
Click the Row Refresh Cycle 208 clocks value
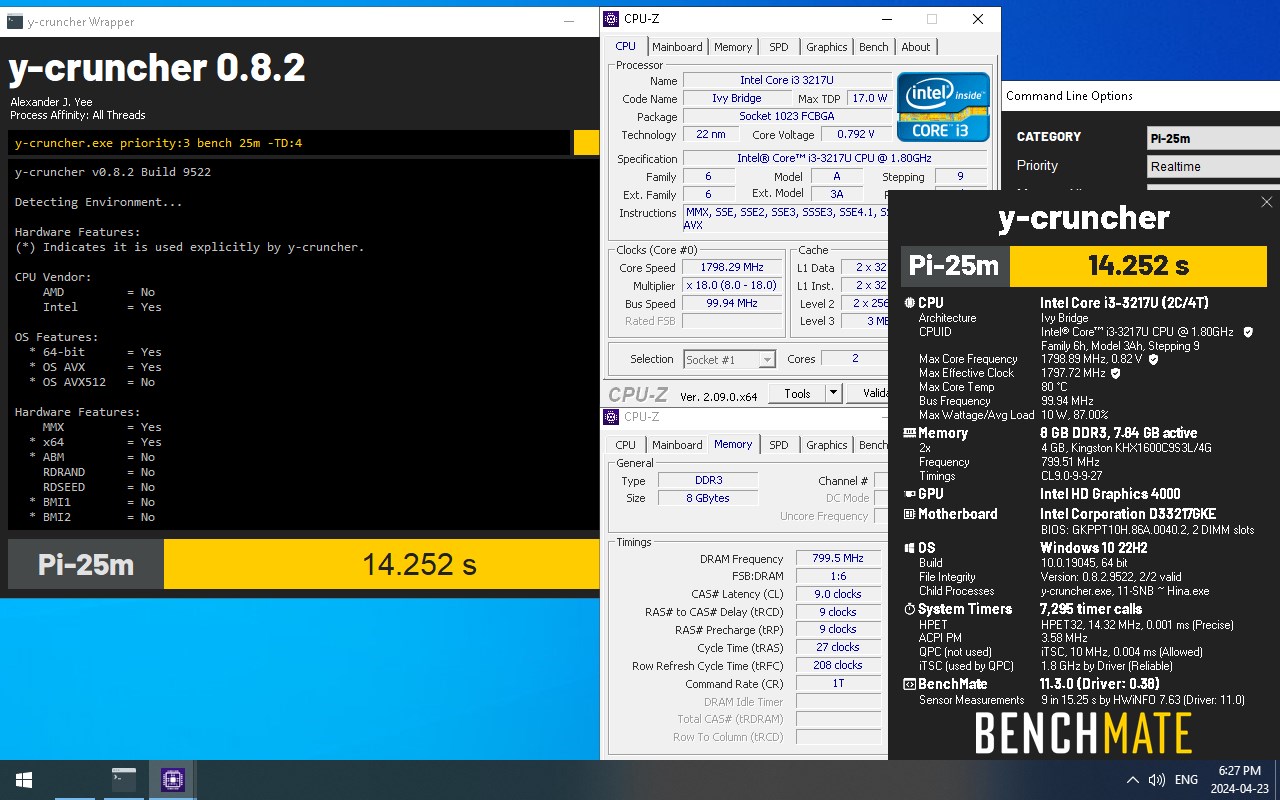838,666
